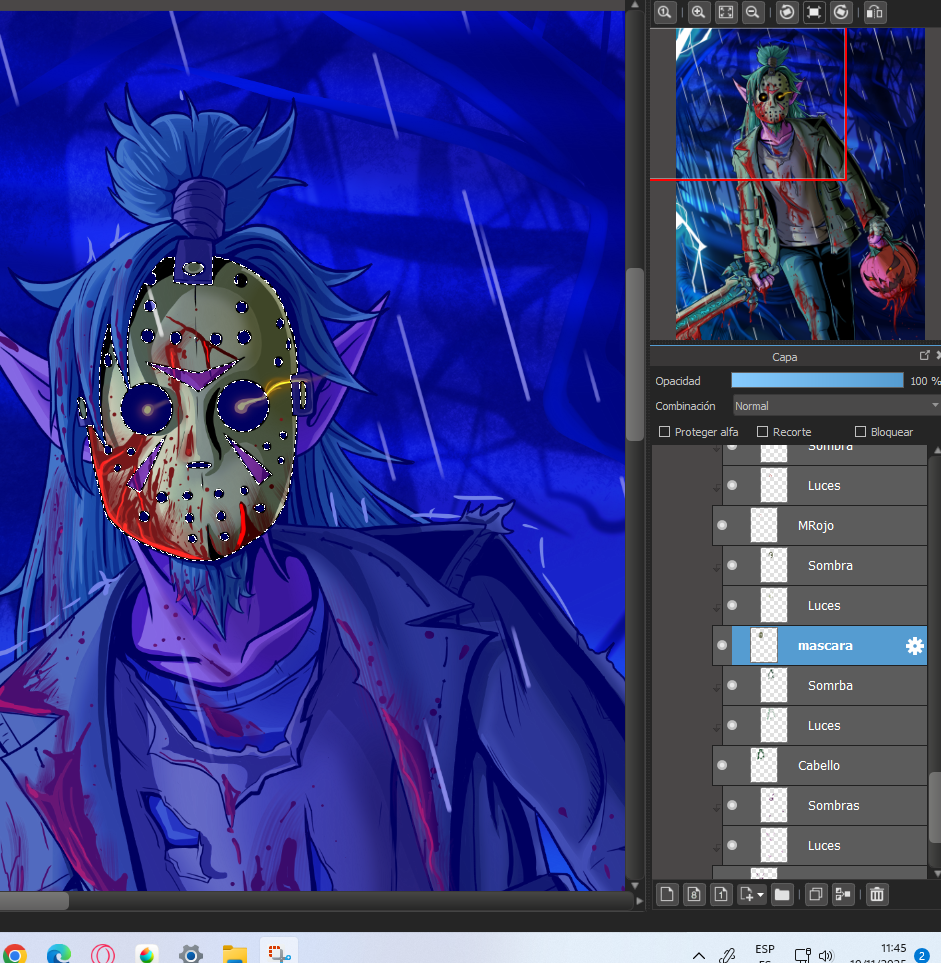Enable the Recorte clipping checkbox
This screenshot has height=963, width=941.
pyautogui.click(x=762, y=432)
